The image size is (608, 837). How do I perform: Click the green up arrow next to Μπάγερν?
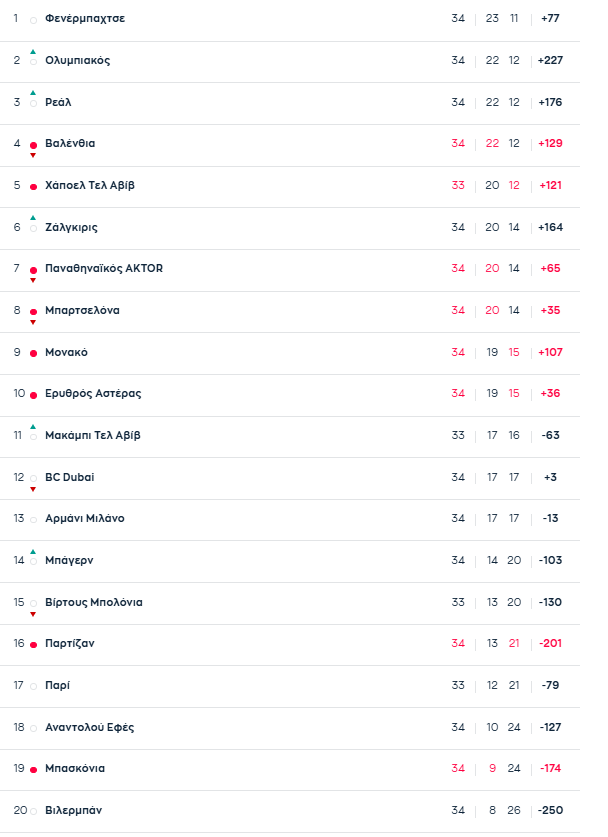pyautogui.click(x=33, y=552)
